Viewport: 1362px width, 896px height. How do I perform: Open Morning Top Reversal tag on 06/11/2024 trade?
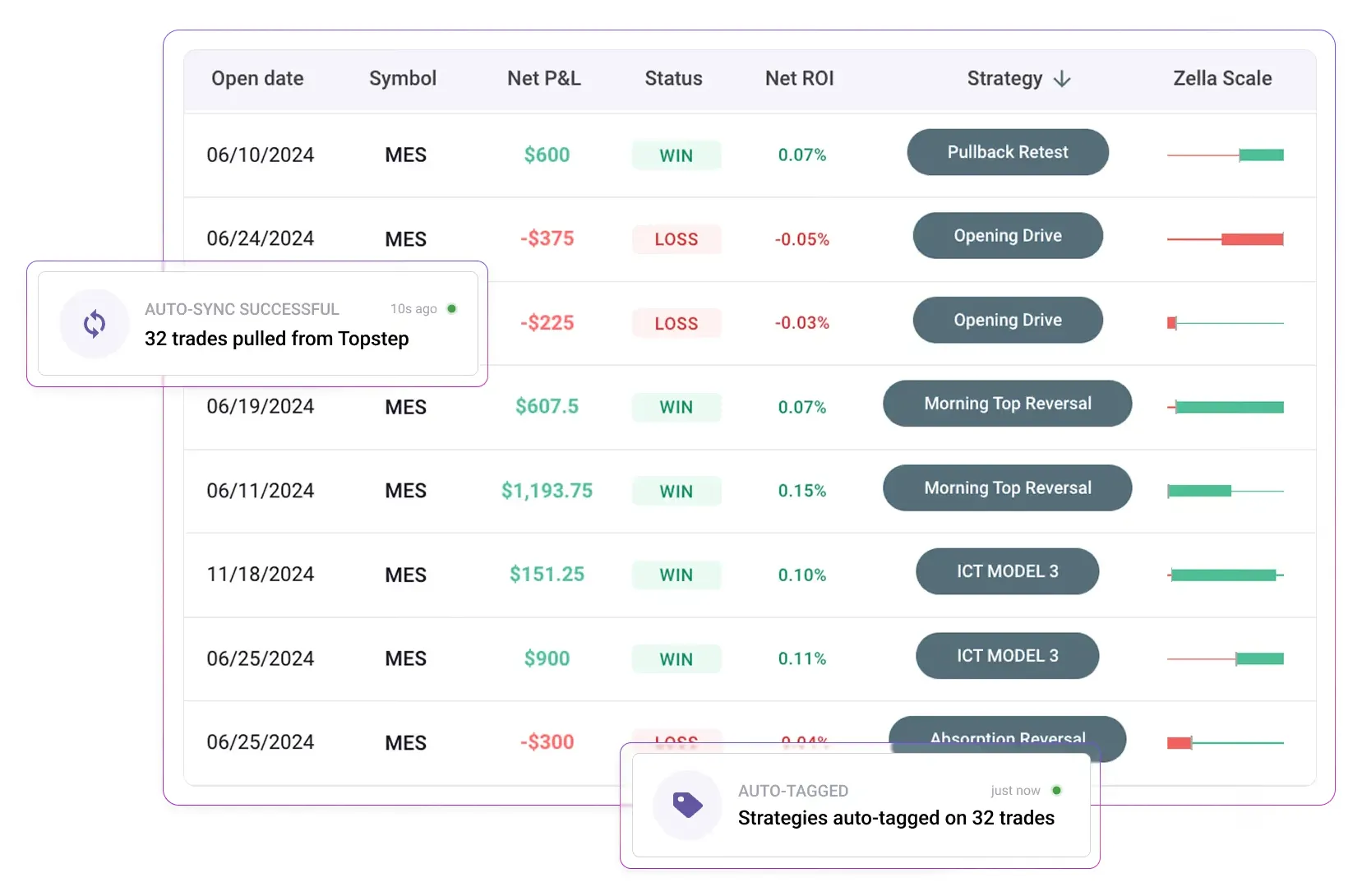pyautogui.click(x=1008, y=488)
